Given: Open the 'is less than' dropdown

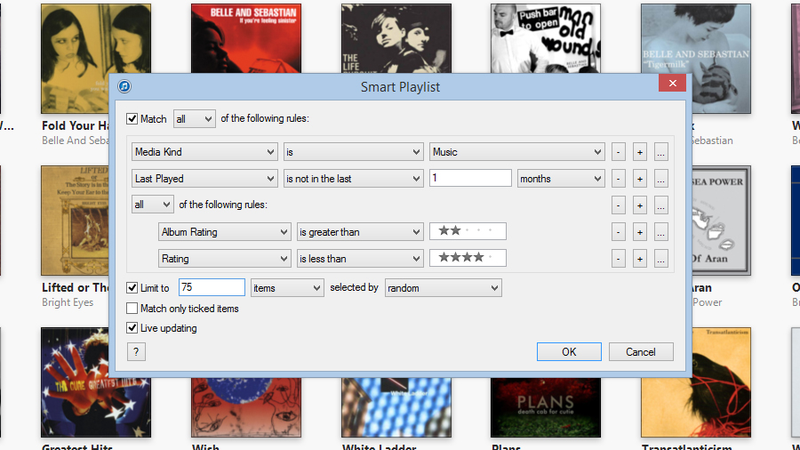Looking at the screenshot, I should pos(360,259).
